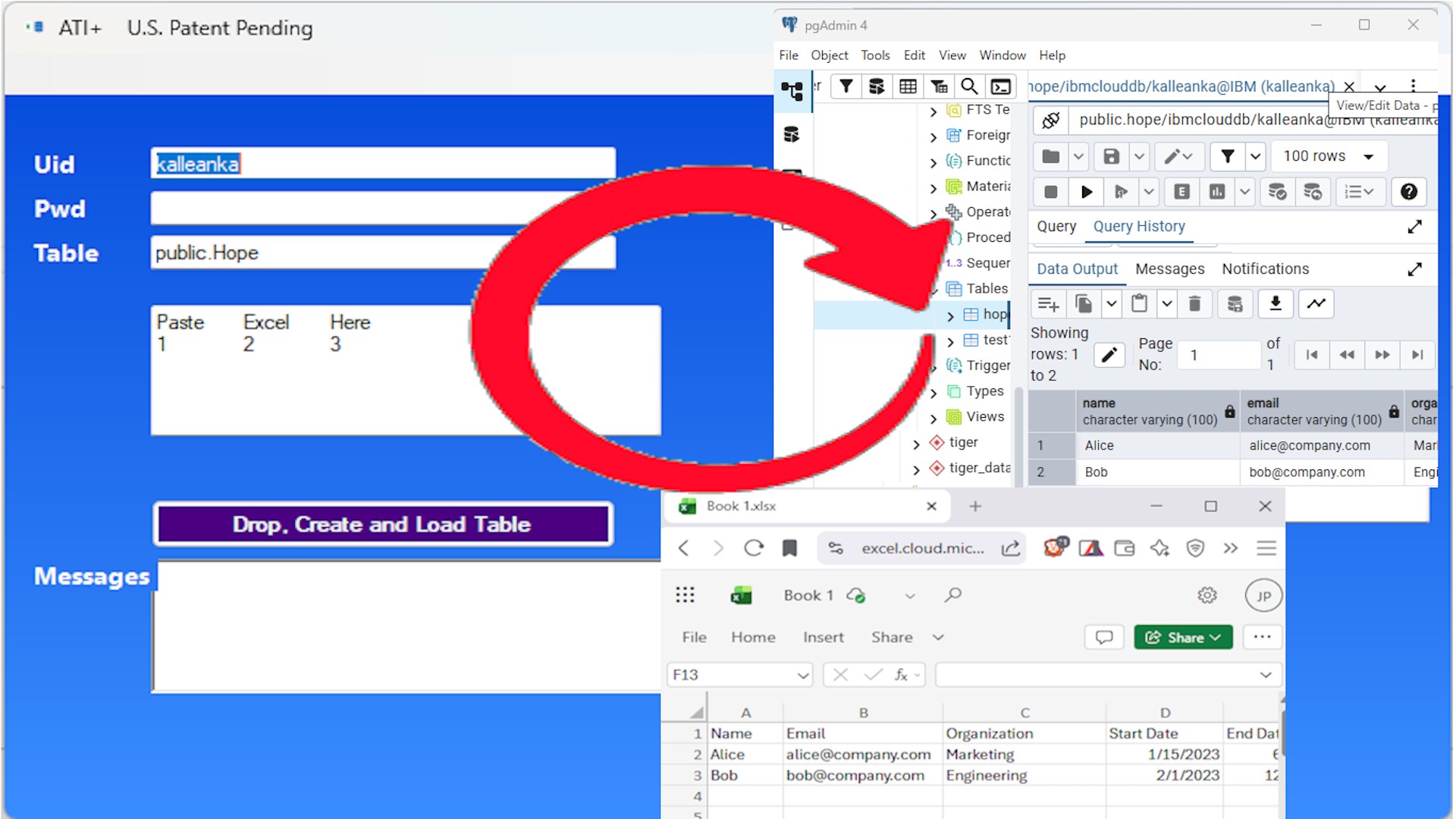Switch to the Messages output tab
The image size is (1456, 819).
pos(1169,269)
